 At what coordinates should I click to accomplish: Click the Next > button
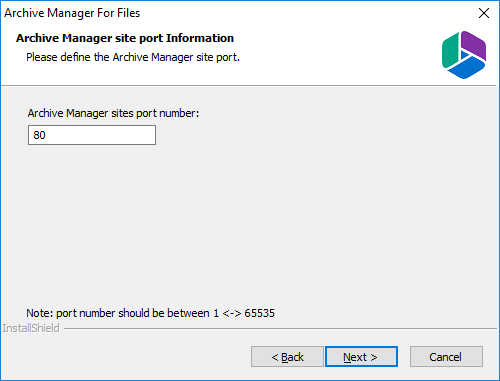[361, 357]
